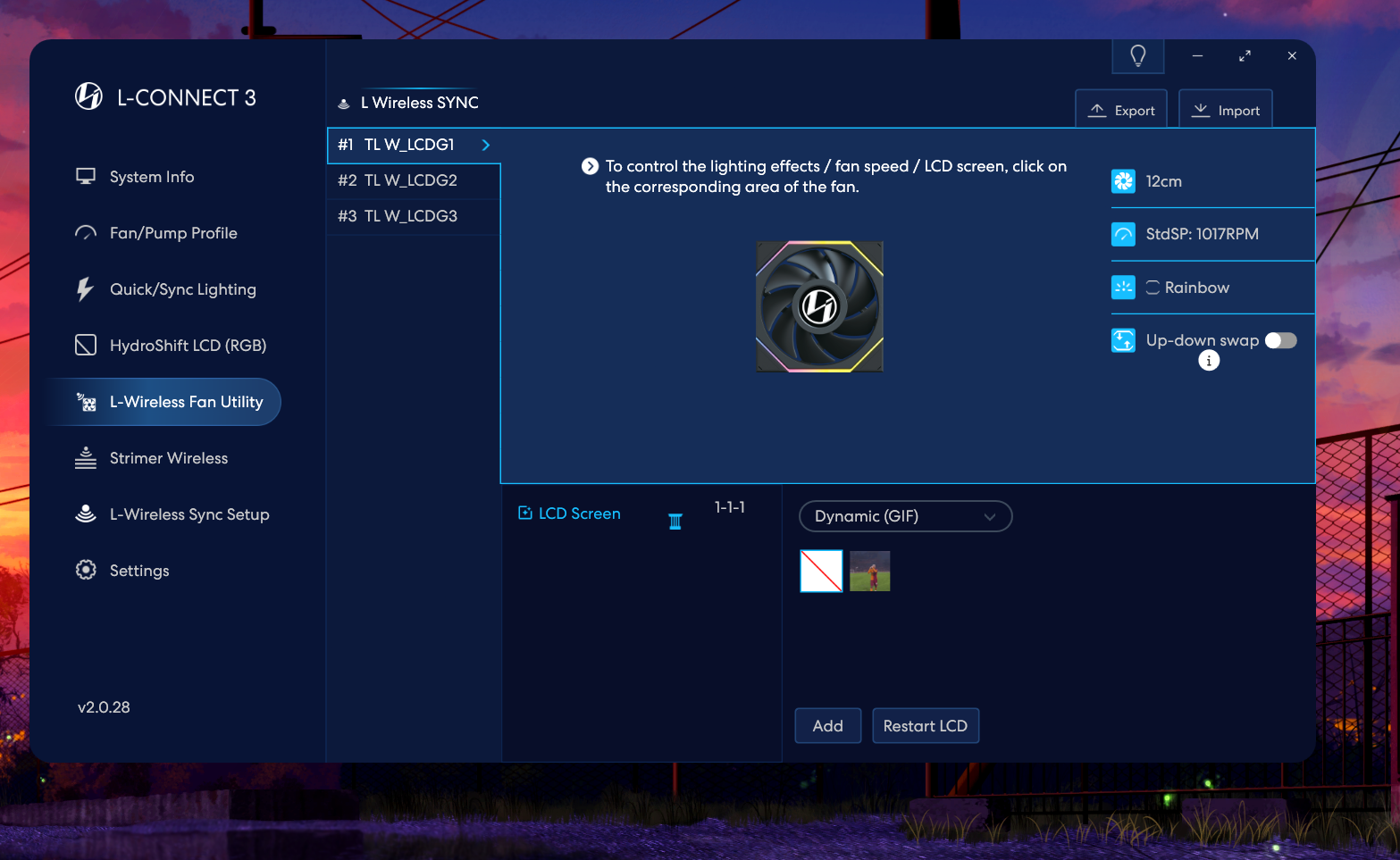The image size is (1400, 860).
Task: Click the LCD Screen icon
Action: pos(525,513)
